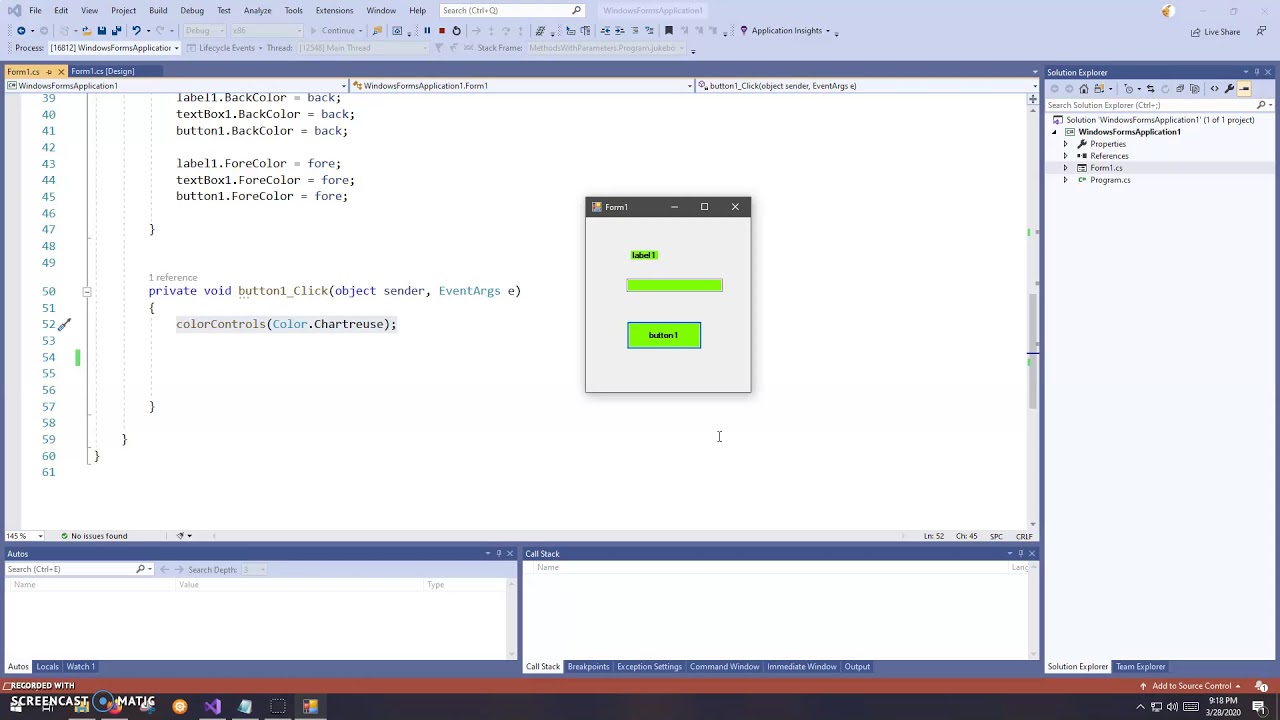Click Add to Source Control
Screen dimensions: 1280x720
click(1191, 686)
